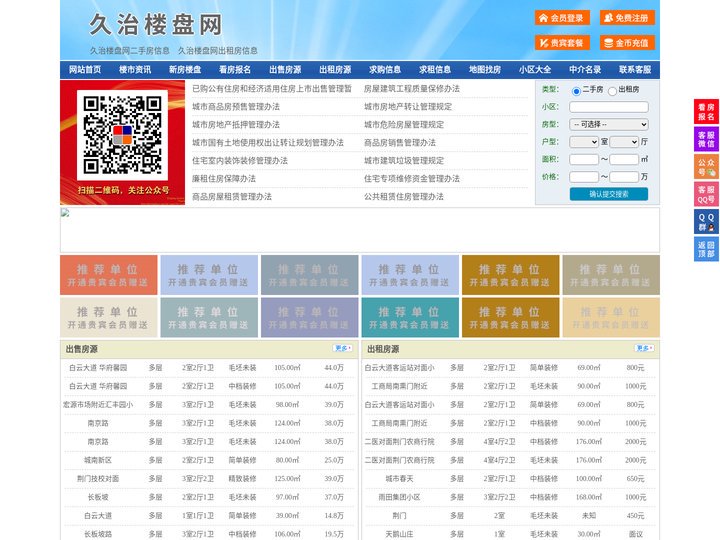Image resolution: width=720 pixels, height=540 pixels.
Task: Open 城南新区 sale listing
Action: coord(98,460)
